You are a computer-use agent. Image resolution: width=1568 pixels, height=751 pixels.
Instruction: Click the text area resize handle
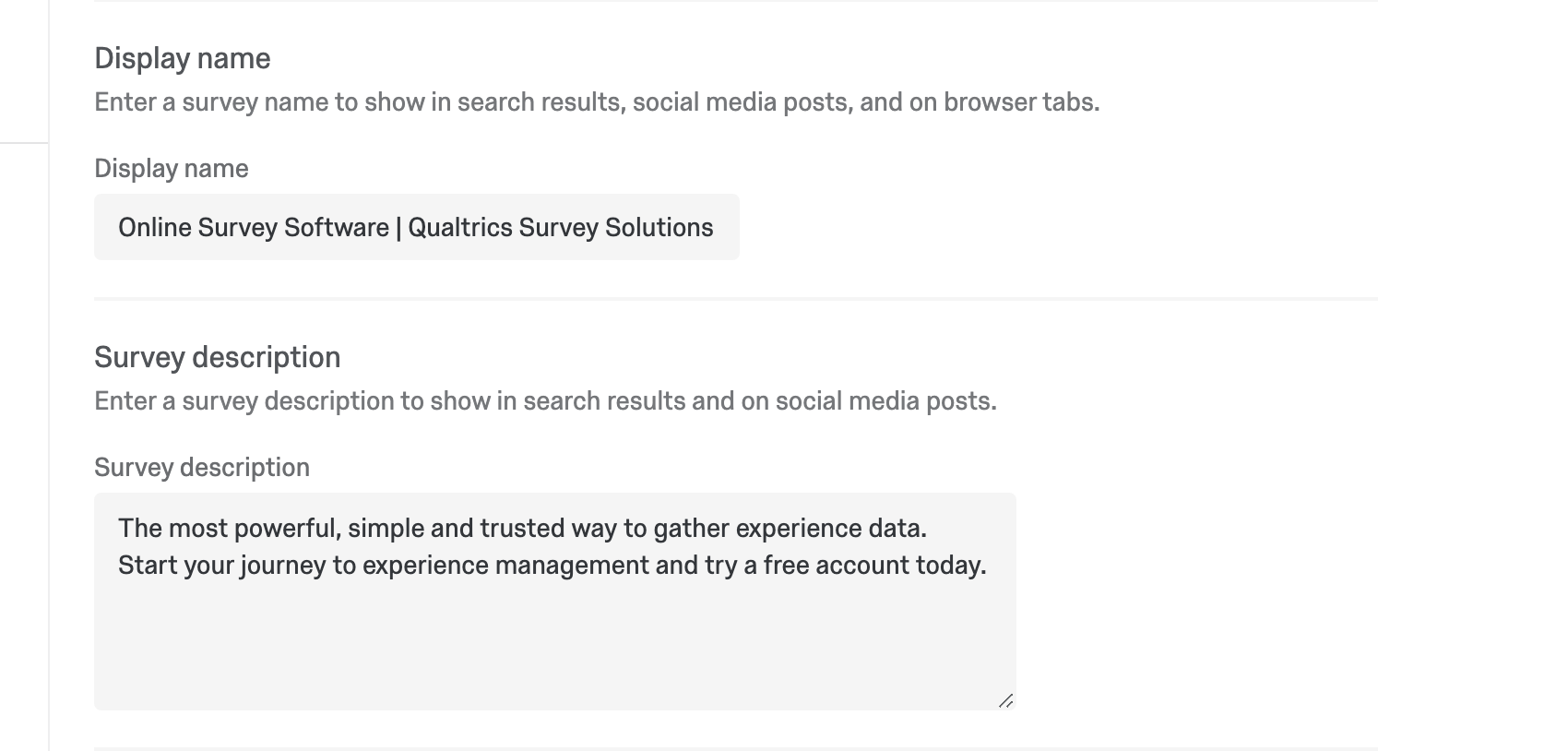(1005, 700)
